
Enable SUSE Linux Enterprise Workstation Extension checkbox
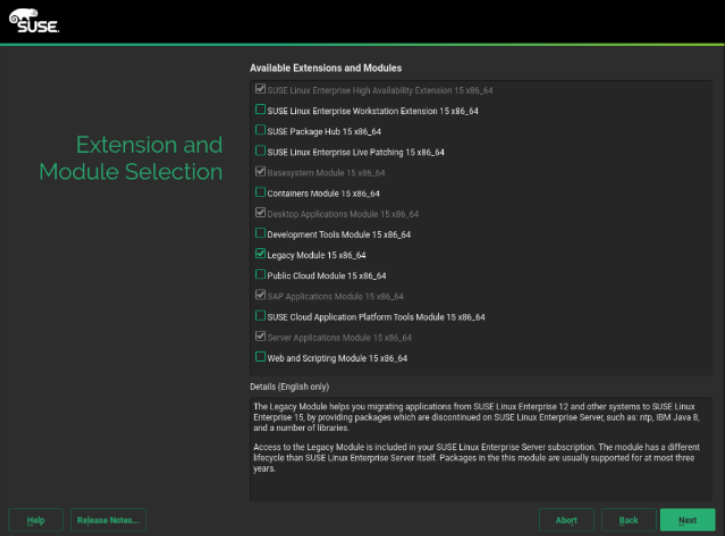tap(260, 110)
